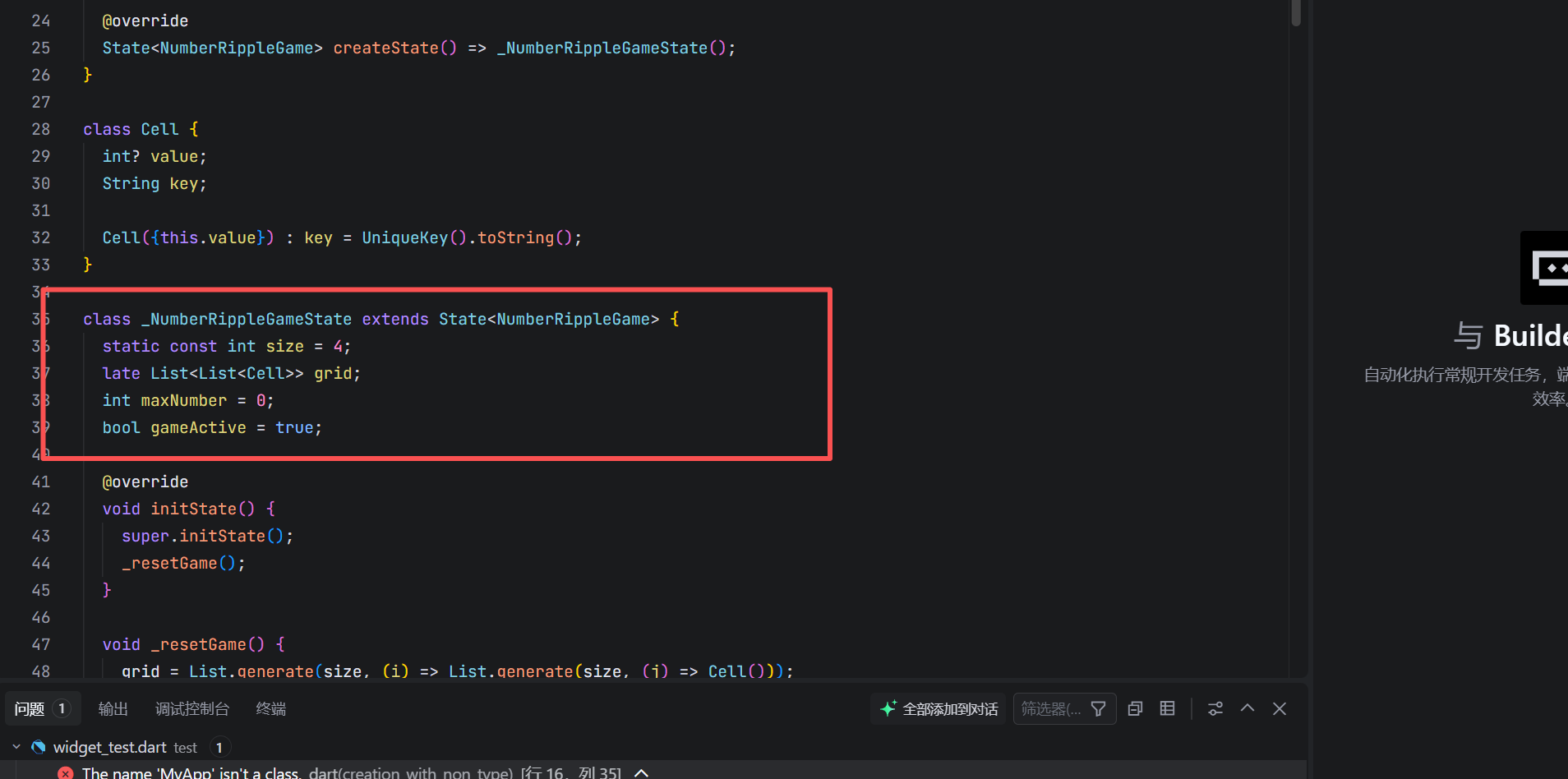Open the 终端 terminal tab

(x=271, y=709)
